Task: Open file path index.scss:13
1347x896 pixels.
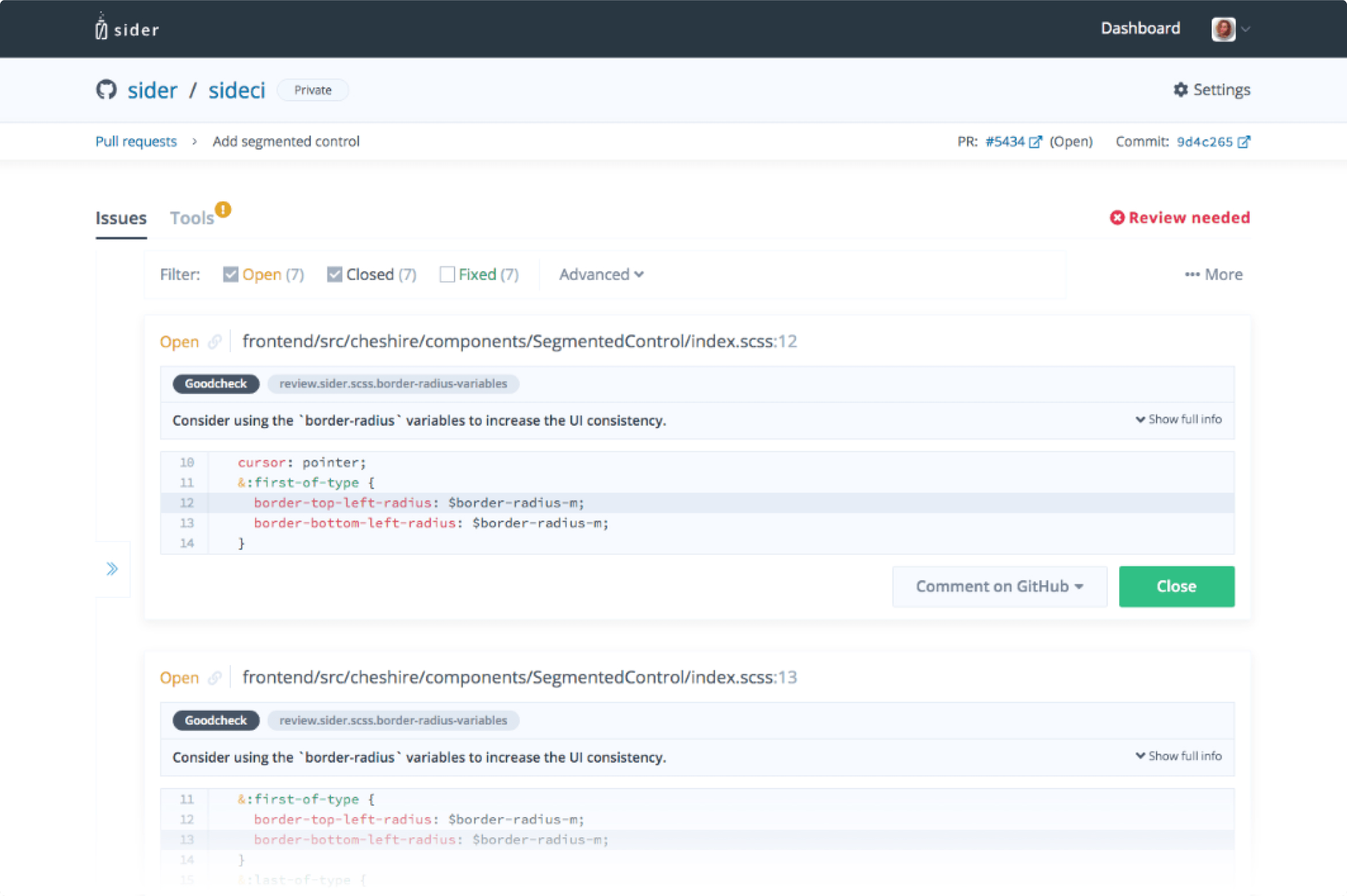Action: coord(519,677)
